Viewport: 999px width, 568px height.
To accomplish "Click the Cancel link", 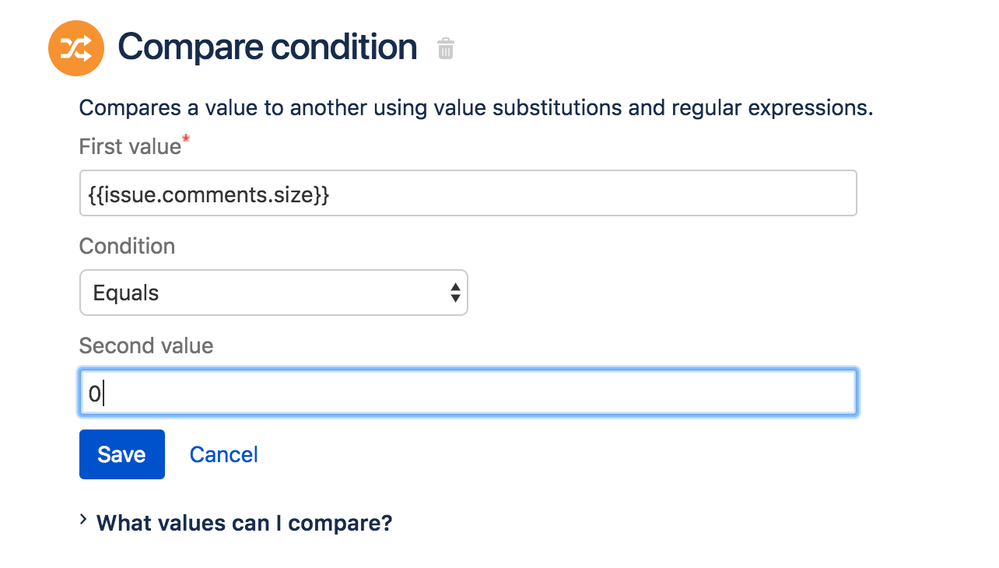I will pyautogui.click(x=223, y=455).
